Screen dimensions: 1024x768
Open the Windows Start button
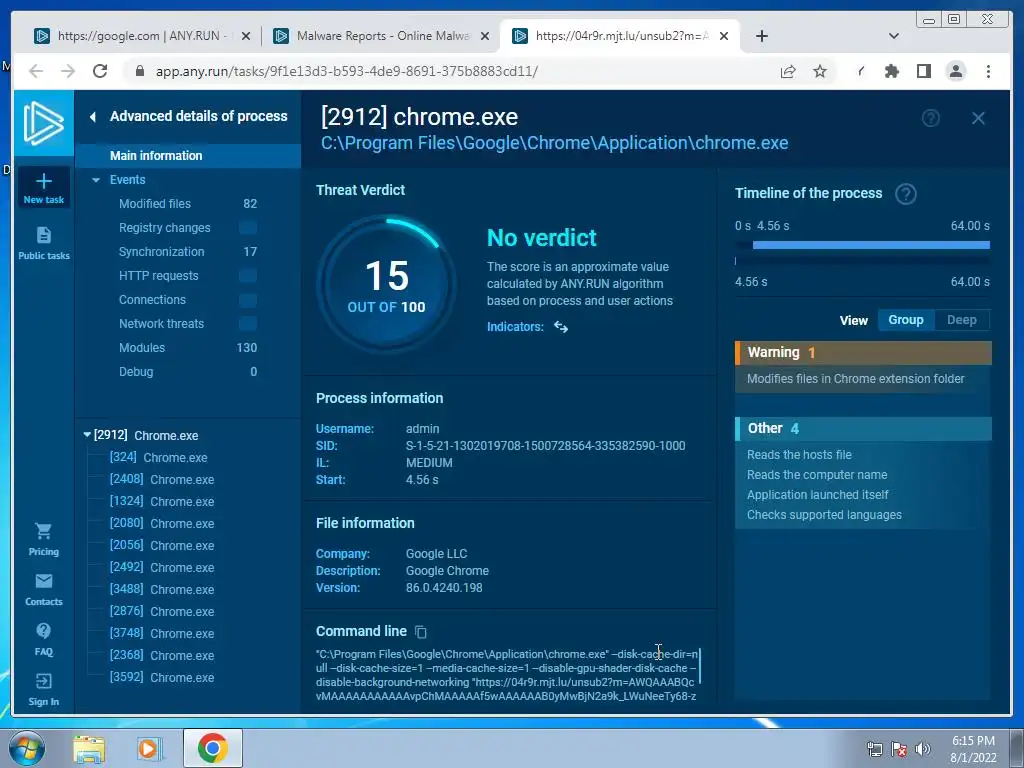[x=27, y=748]
